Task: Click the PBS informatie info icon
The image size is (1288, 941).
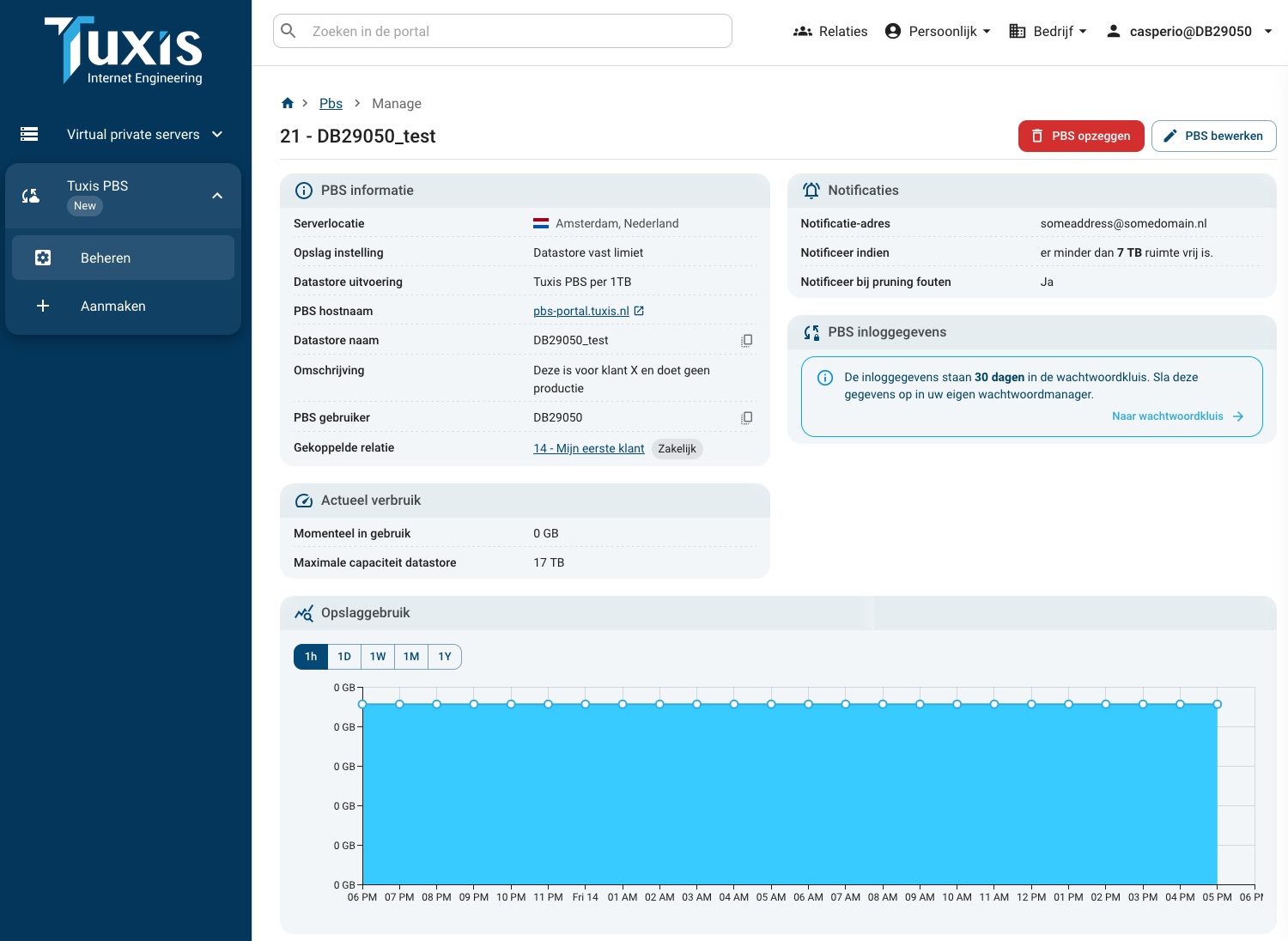Action: pos(304,191)
